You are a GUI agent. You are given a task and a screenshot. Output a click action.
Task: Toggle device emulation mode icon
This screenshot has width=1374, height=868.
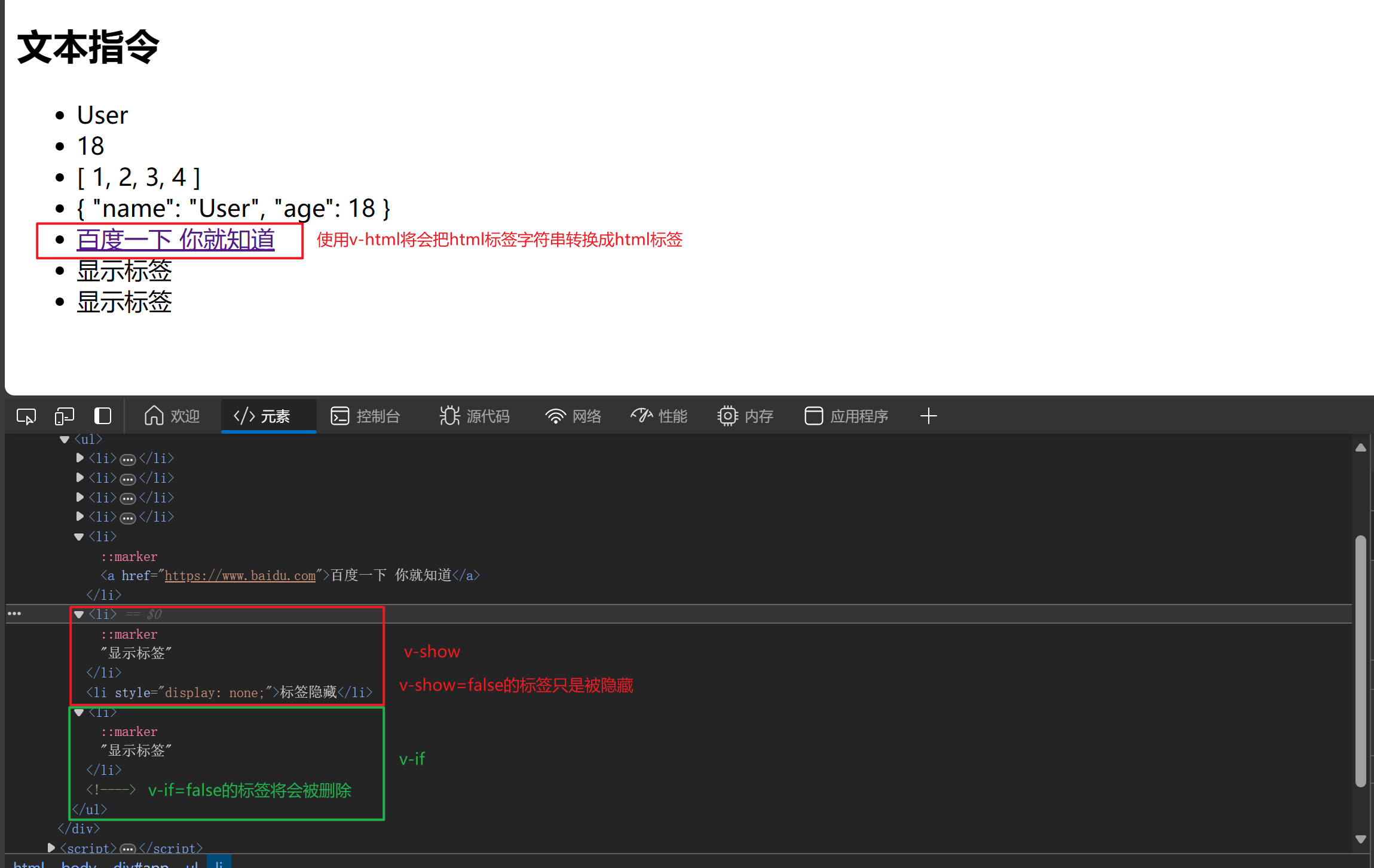[65, 416]
